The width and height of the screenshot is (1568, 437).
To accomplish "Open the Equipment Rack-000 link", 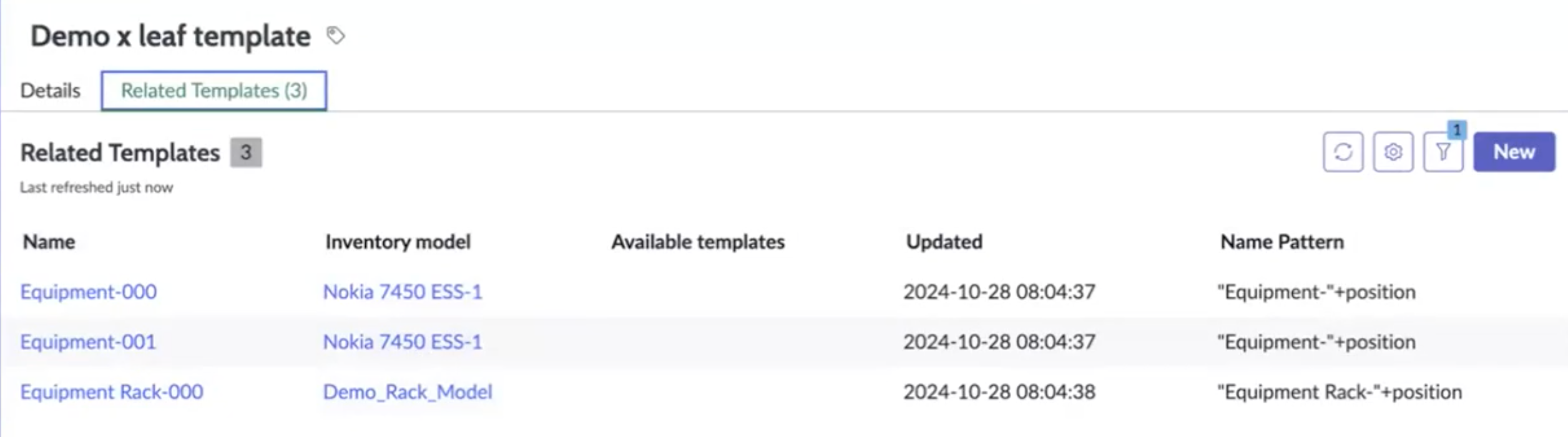I will tap(112, 391).
